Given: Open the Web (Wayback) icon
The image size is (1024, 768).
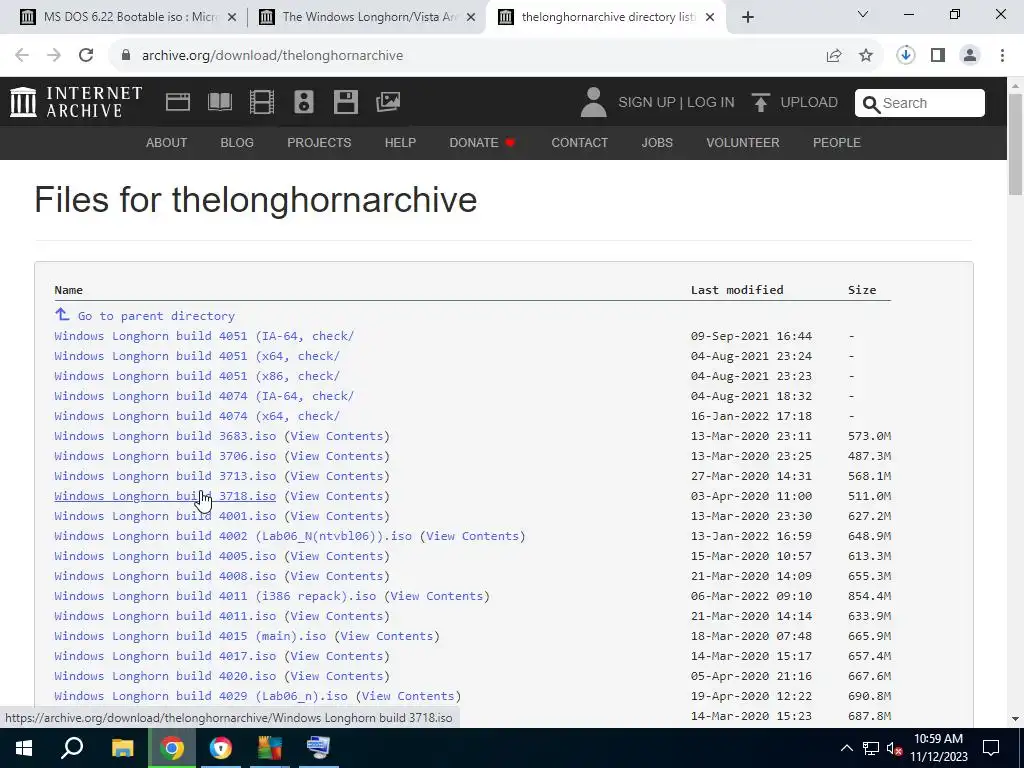Looking at the screenshot, I should (178, 103).
